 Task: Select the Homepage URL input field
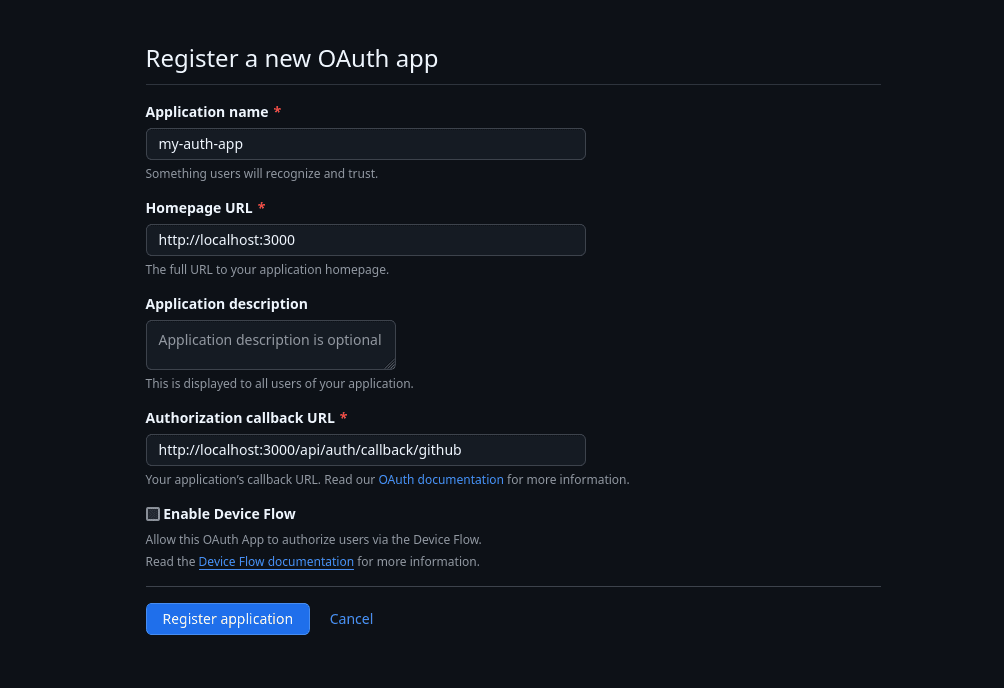tap(365, 239)
